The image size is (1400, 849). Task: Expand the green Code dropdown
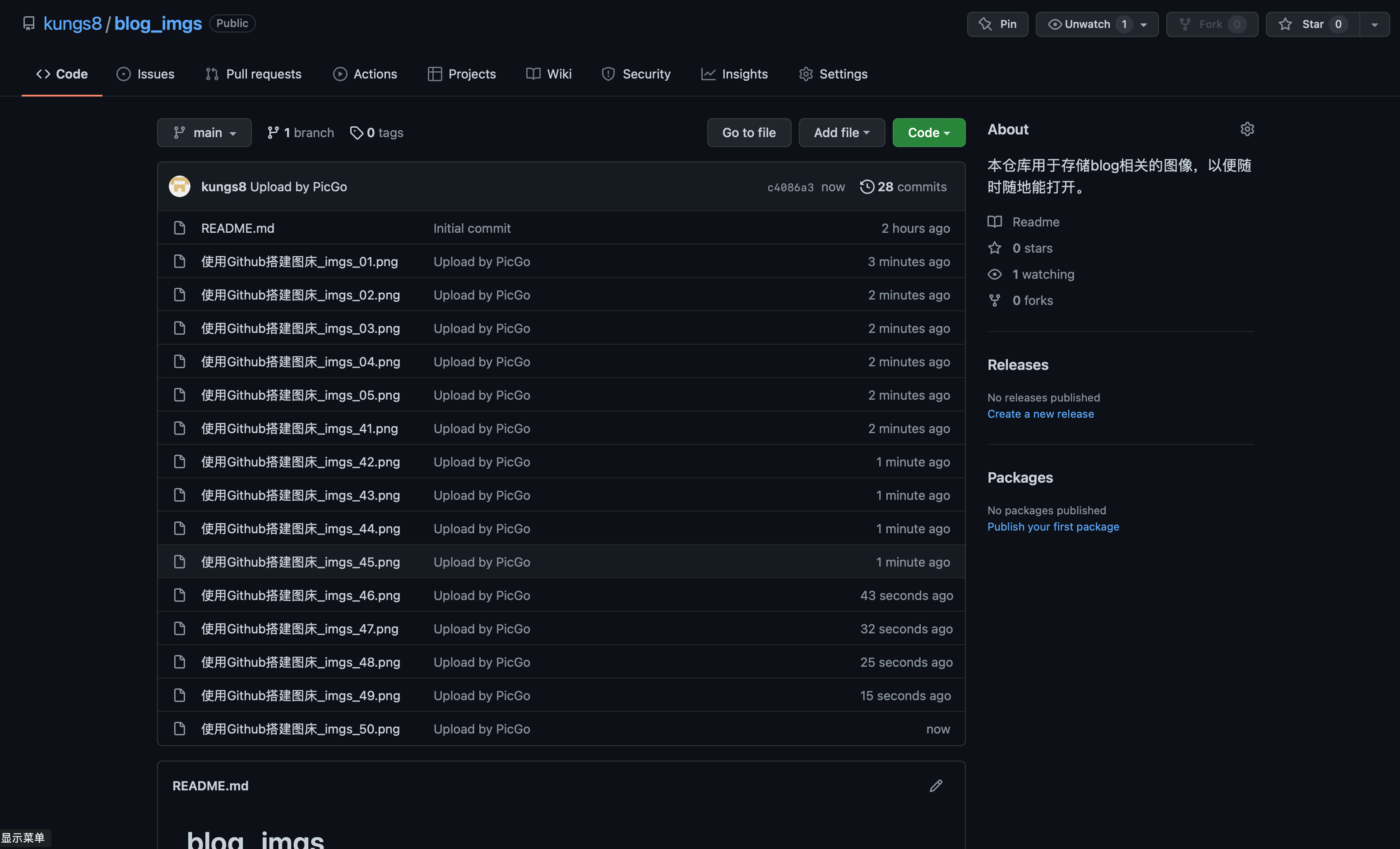(928, 132)
